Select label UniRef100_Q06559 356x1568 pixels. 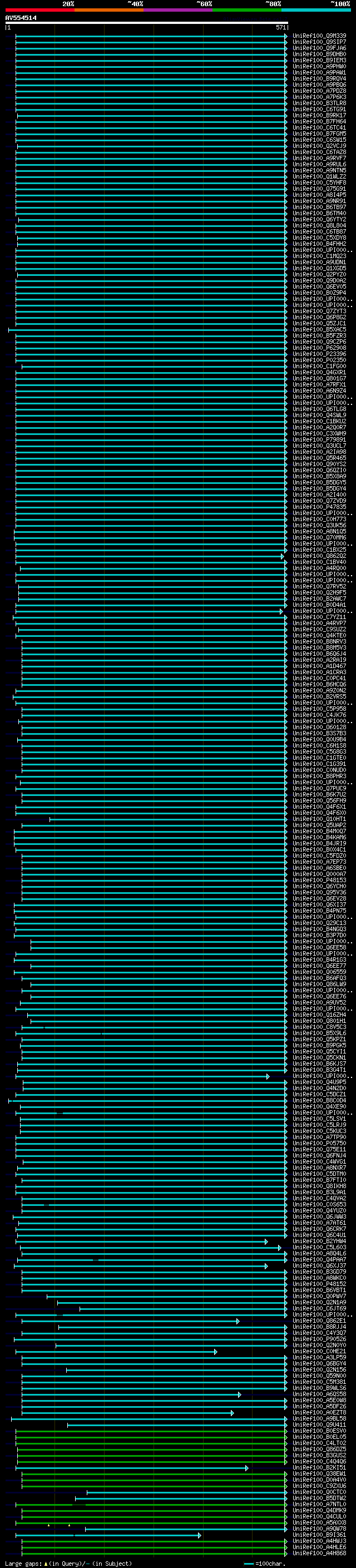coord(319,972)
